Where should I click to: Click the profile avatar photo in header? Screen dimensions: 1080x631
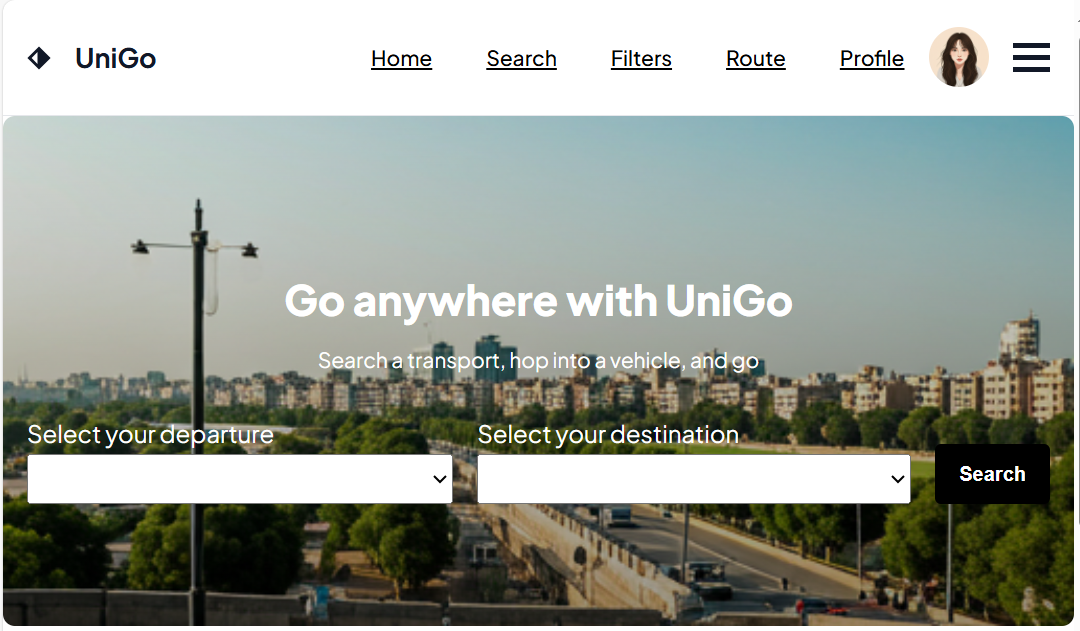(959, 57)
